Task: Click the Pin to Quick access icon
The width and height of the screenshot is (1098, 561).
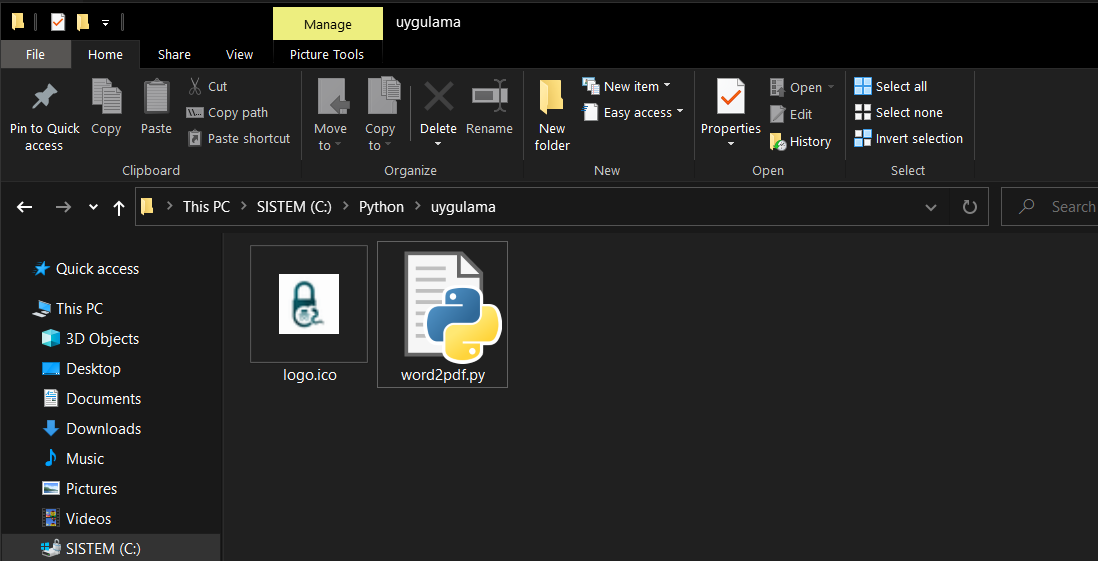Action: [x=44, y=99]
